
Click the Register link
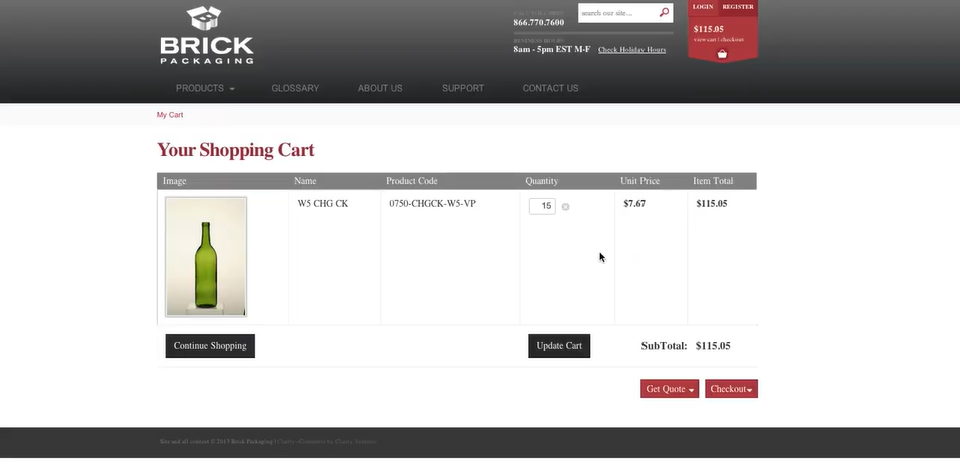point(738,7)
